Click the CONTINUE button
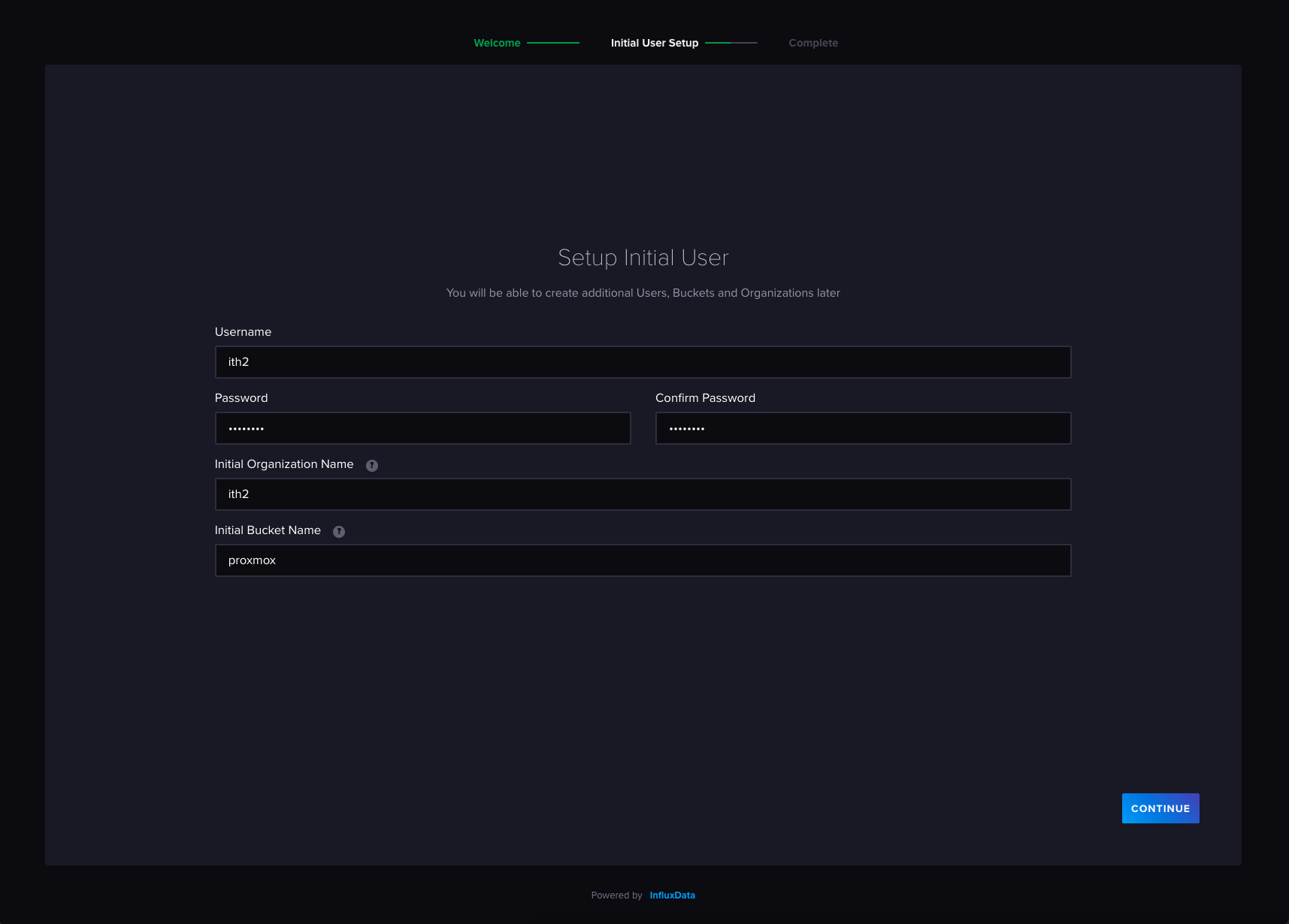 click(x=1160, y=808)
